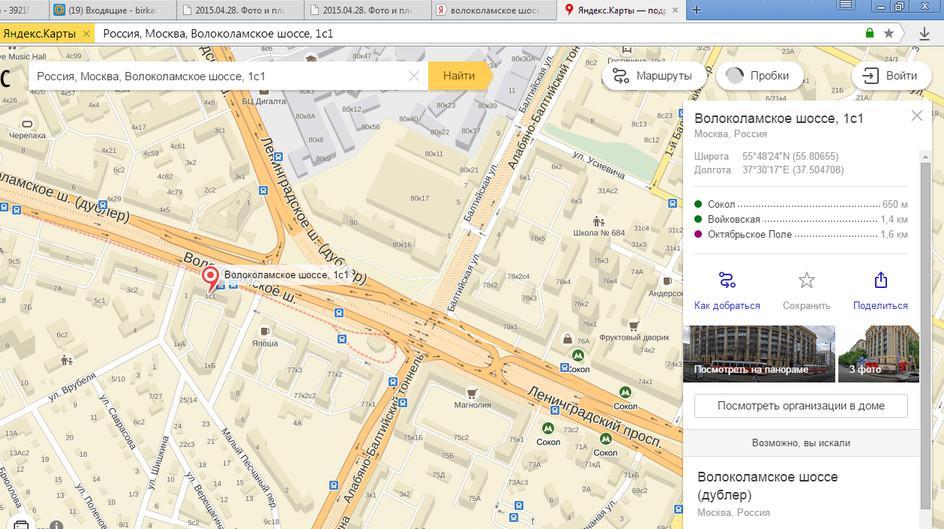This screenshot has height=529, width=944.
Task: Toggle the Пробки traffic layer
Action: (x=759, y=76)
